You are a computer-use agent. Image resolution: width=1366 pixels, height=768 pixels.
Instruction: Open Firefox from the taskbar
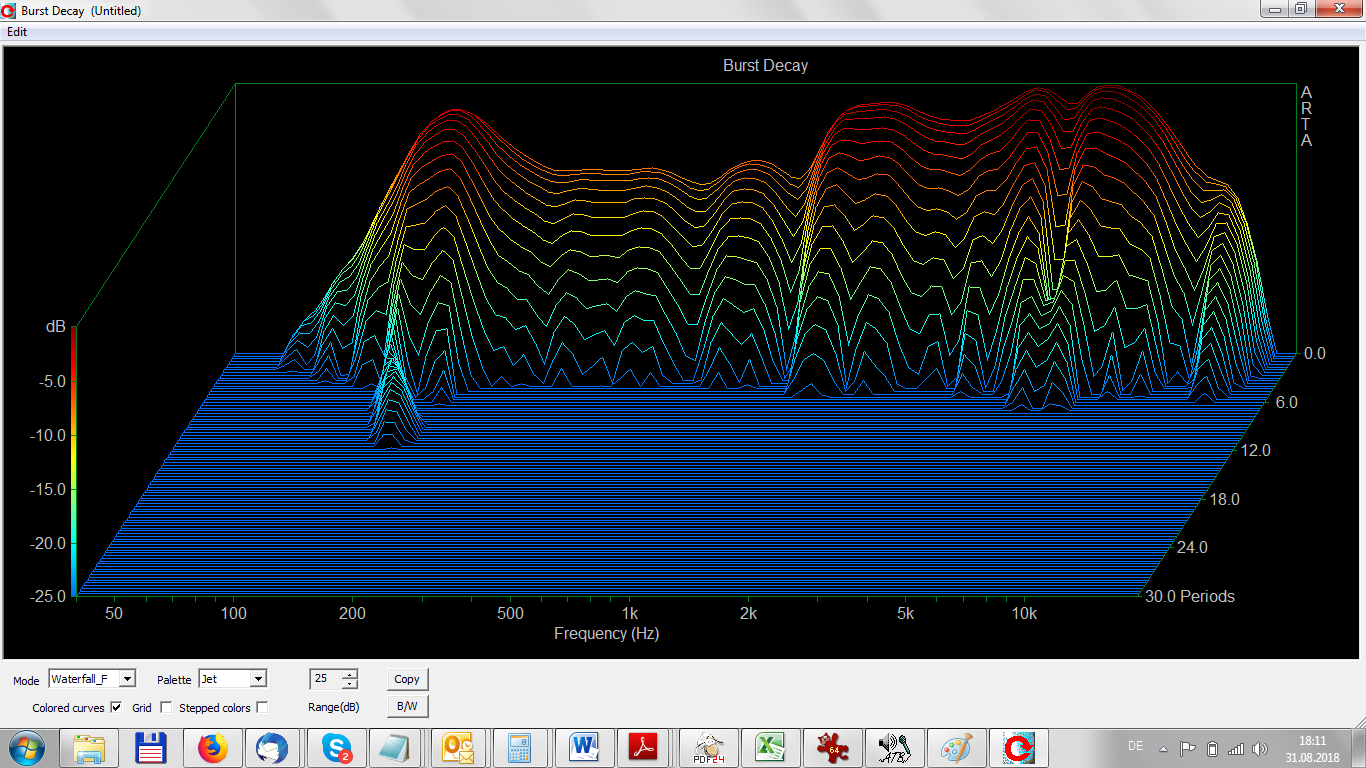[212, 747]
